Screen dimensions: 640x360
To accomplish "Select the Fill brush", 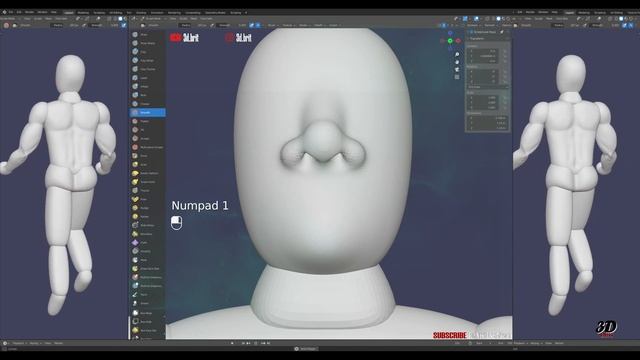I will pyautogui.click(x=147, y=130).
